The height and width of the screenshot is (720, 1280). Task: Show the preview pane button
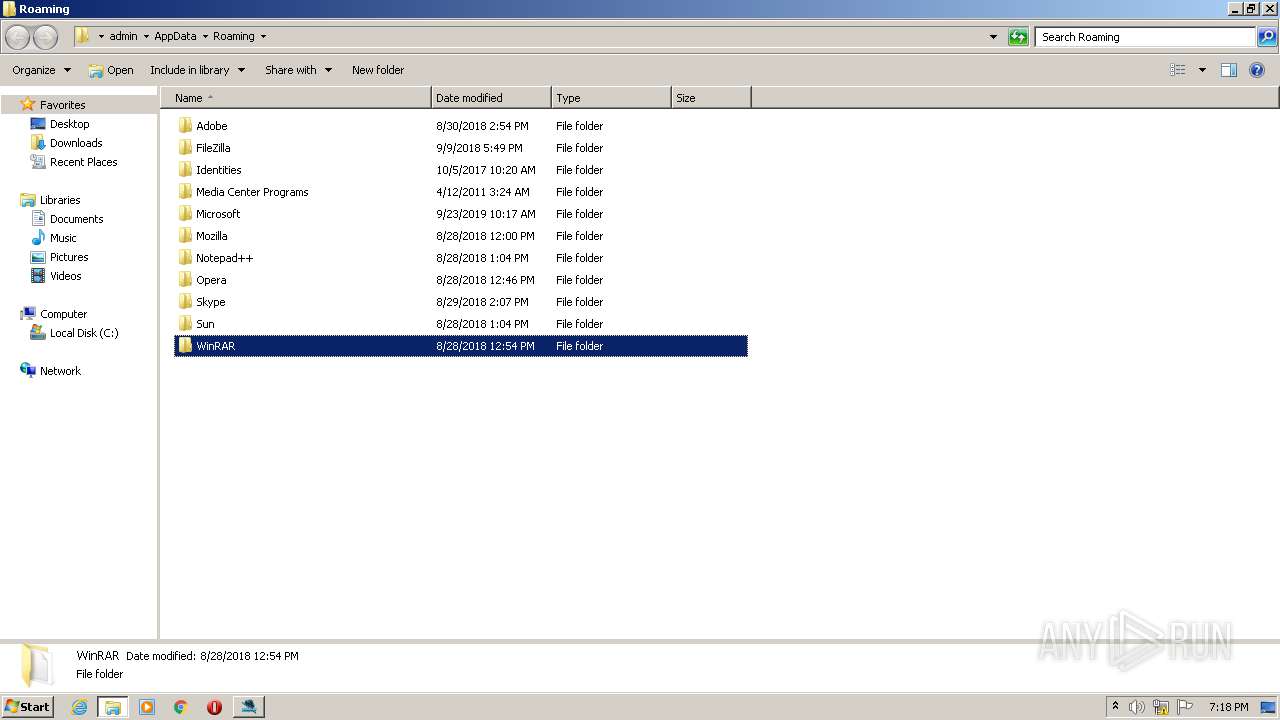pos(1229,70)
